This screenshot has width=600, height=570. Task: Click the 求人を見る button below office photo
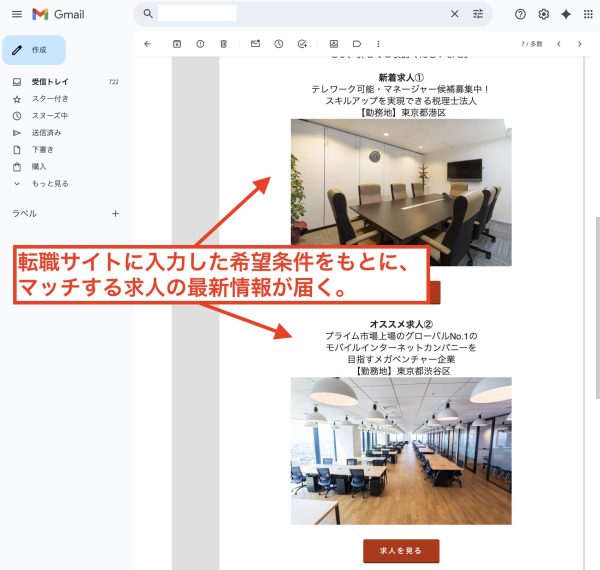click(401, 551)
